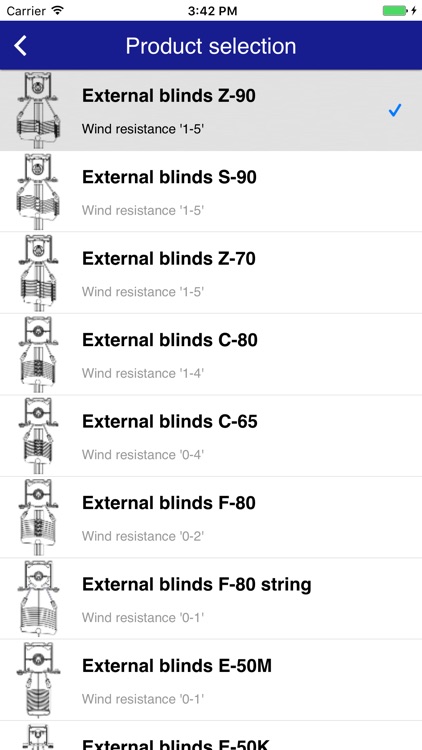Viewport: 422px width, 750px height.
Task: Click the F-80 string blind diagram icon
Action: click(39, 598)
